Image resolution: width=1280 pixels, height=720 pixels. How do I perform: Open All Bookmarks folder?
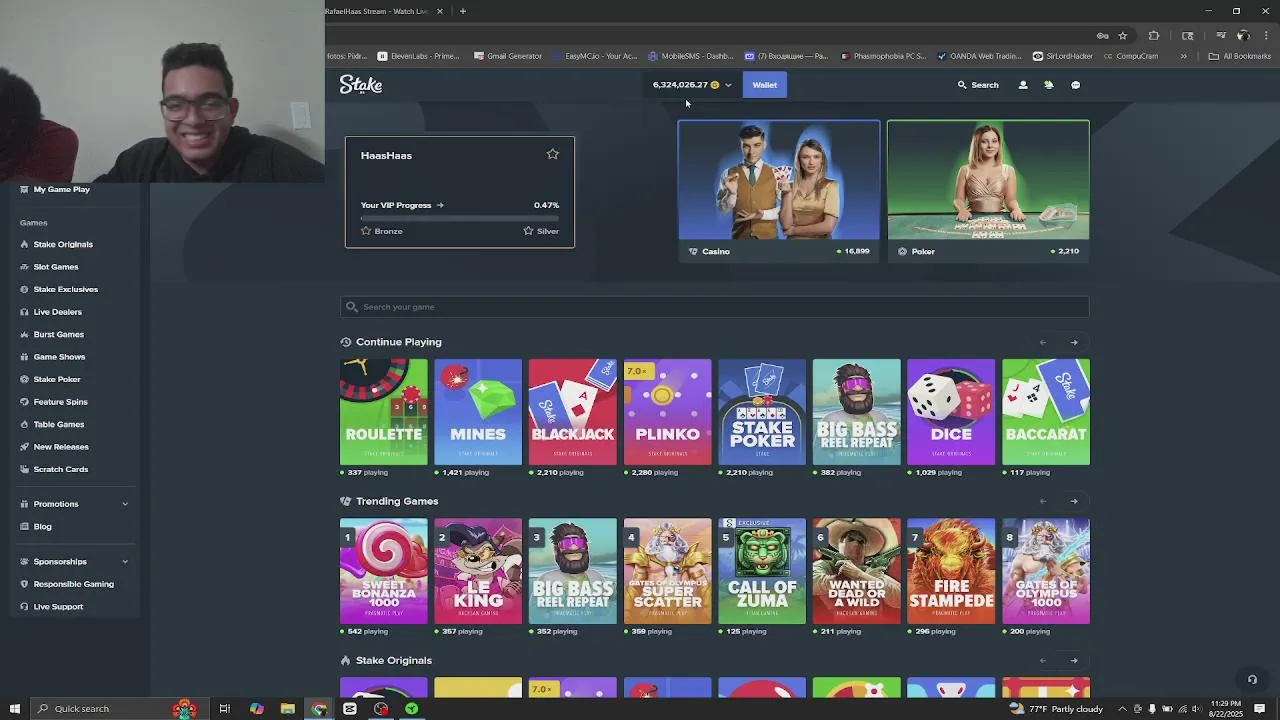1240,56
